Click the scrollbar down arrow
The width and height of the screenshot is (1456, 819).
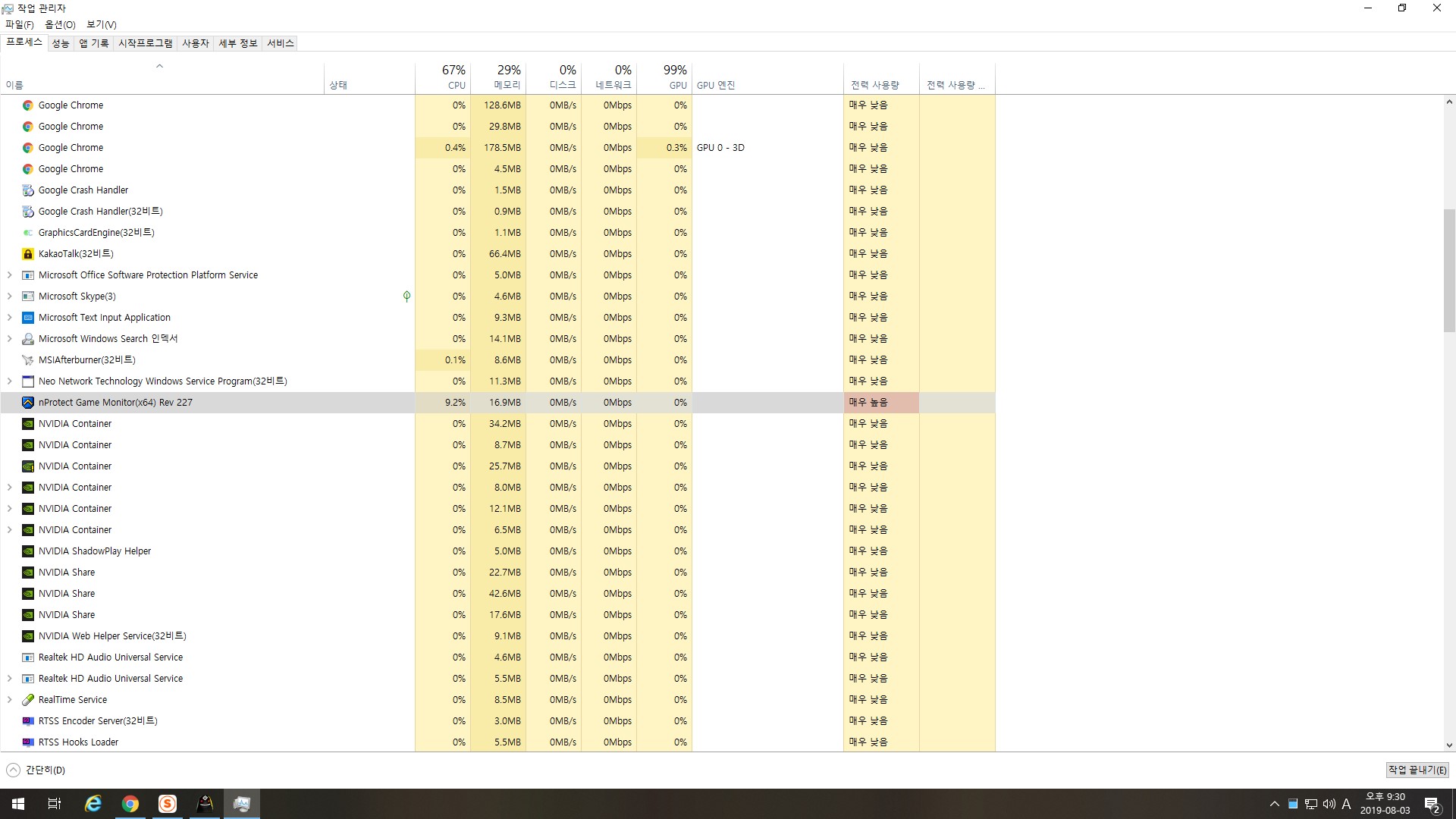[1449, 745]
